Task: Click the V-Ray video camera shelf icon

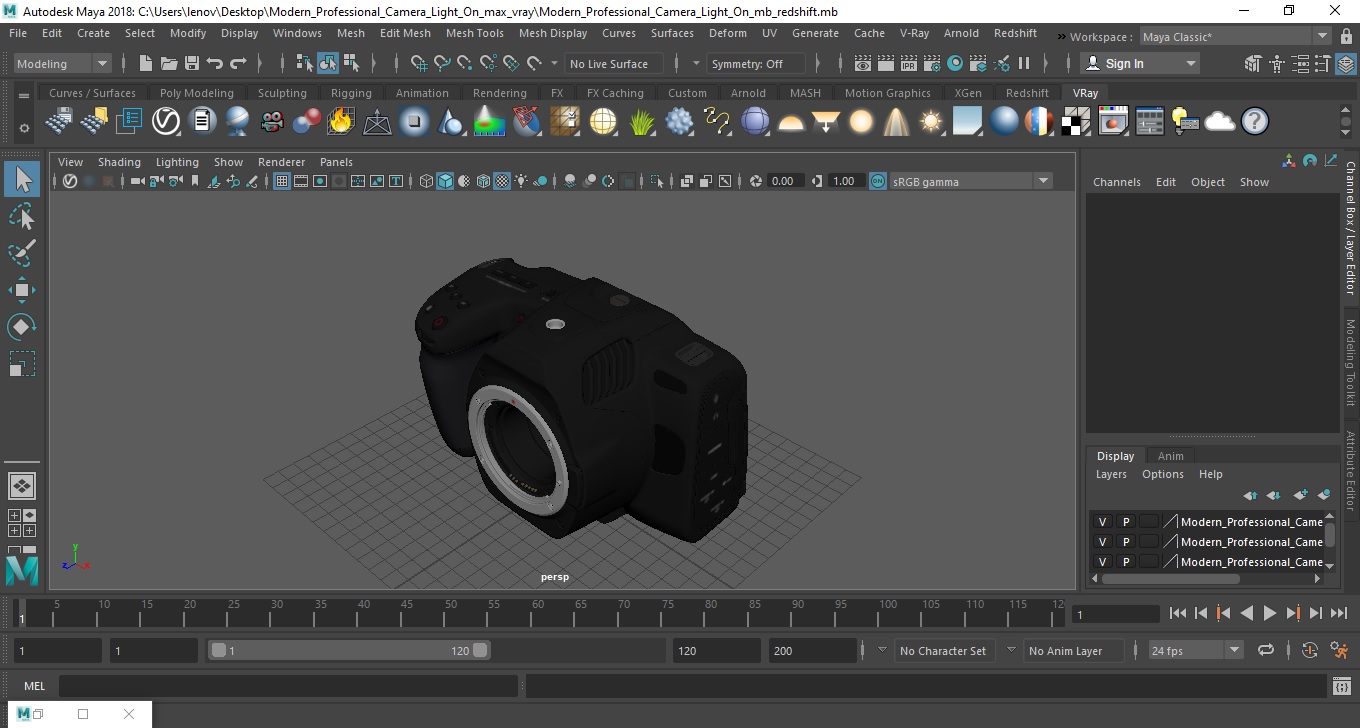Action: tap(272, 122)
